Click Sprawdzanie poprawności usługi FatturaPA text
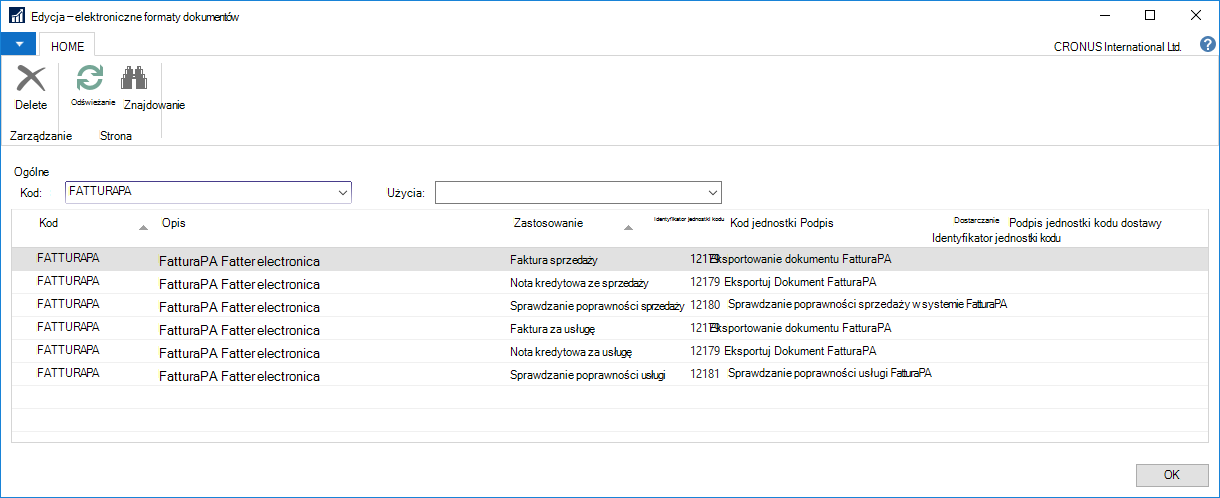Screen dimensions: 1220x498 (x=830, y=373)
